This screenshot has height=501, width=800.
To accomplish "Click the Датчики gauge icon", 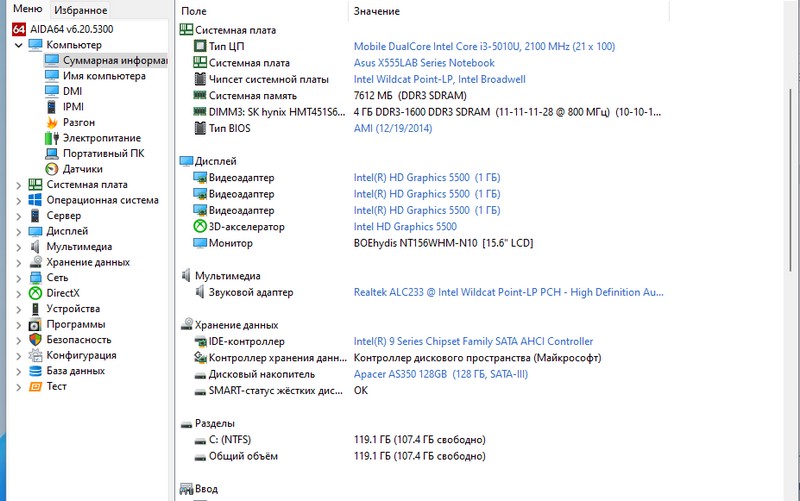I will click(52, 169).
